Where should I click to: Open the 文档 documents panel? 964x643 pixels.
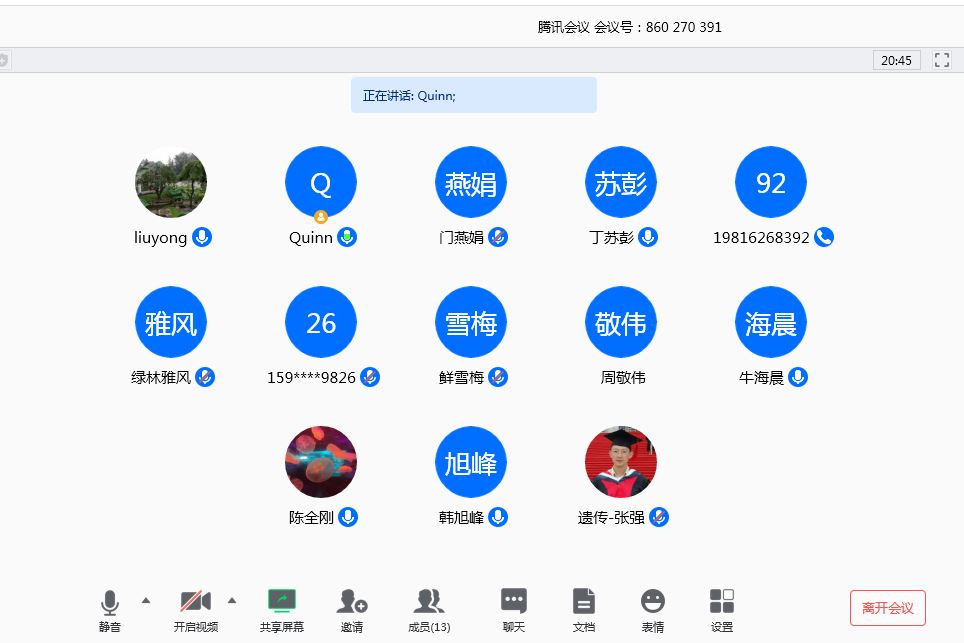583,610
